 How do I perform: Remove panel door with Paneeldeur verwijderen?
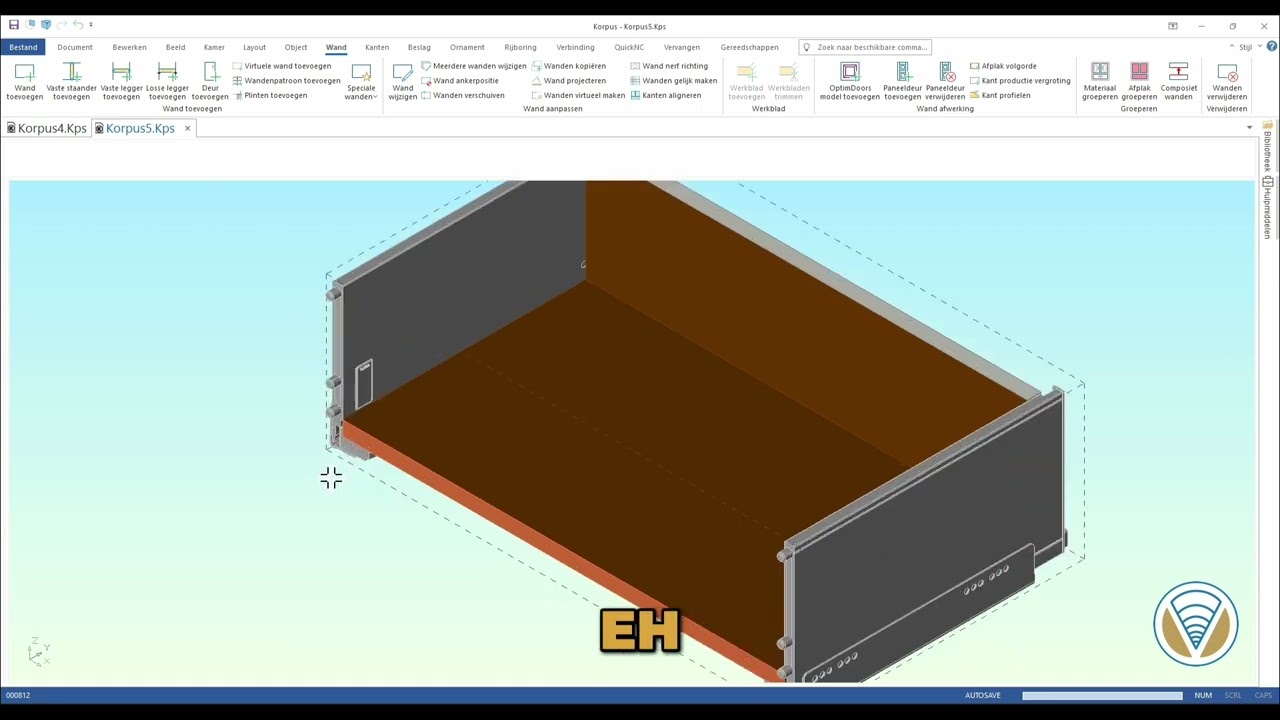945,81
